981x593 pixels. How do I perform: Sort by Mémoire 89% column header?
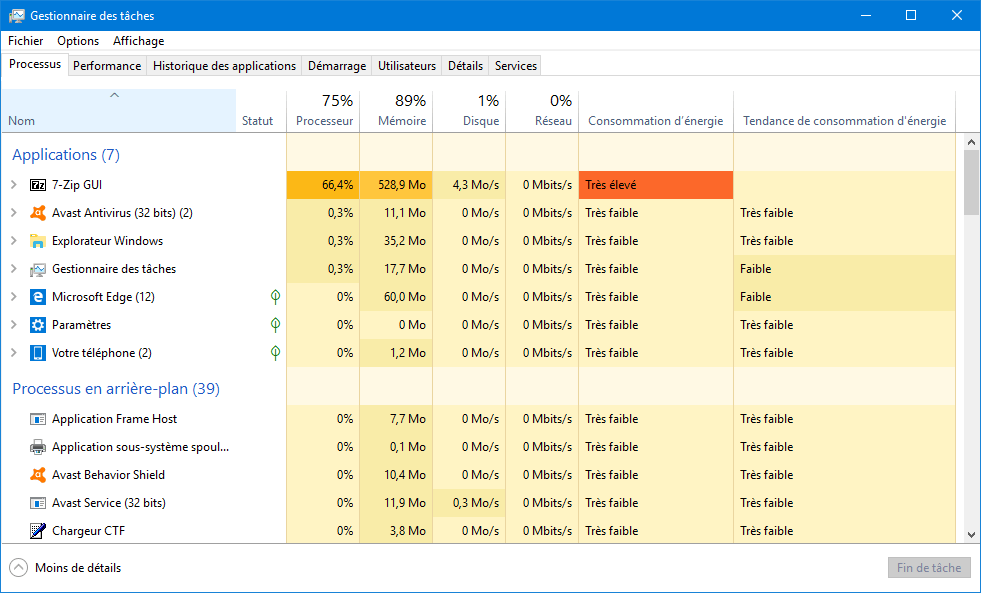point(396,111)
